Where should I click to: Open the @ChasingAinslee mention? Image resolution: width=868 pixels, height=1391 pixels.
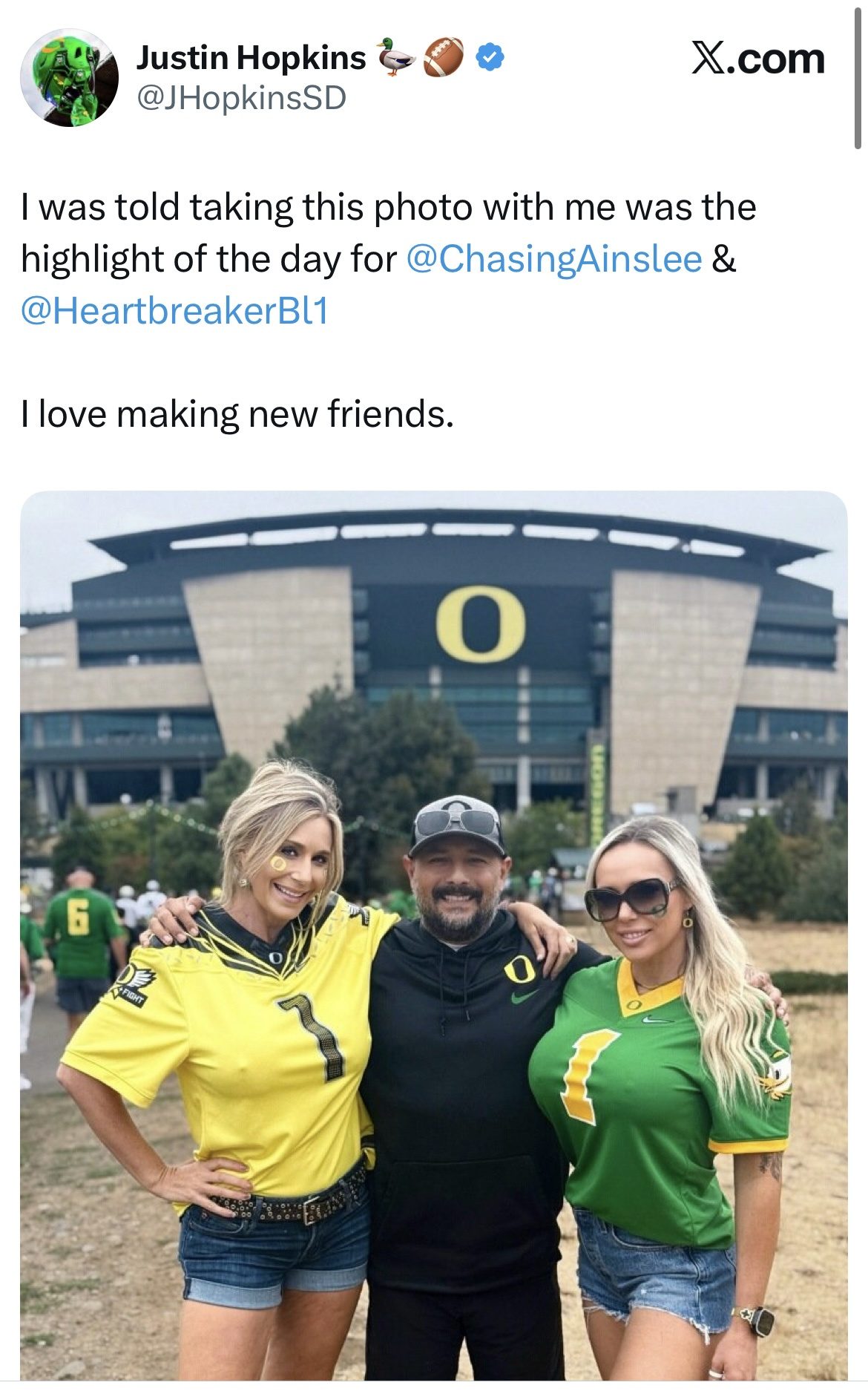click(x=553, y=258)
